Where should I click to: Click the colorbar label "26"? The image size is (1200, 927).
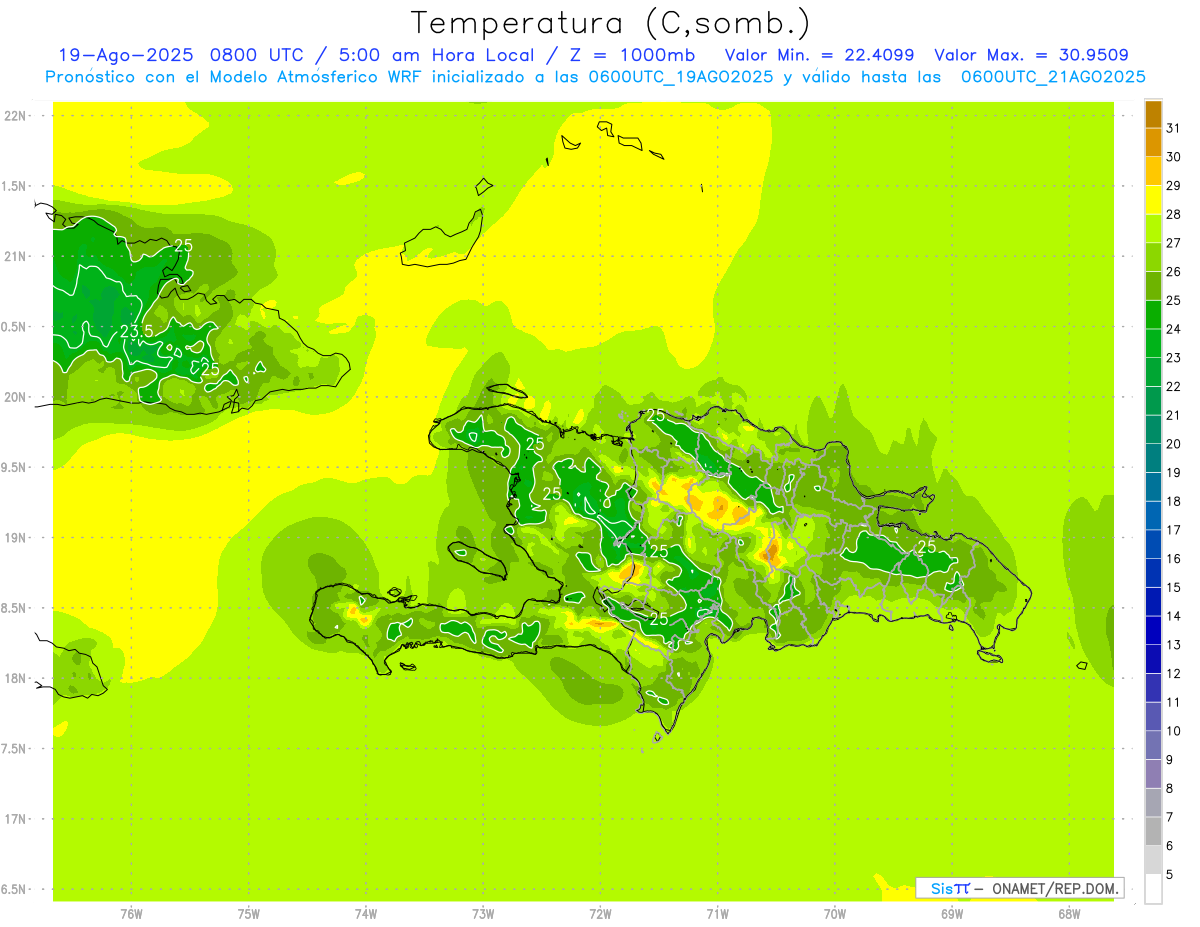click(x=1174, y=272)
